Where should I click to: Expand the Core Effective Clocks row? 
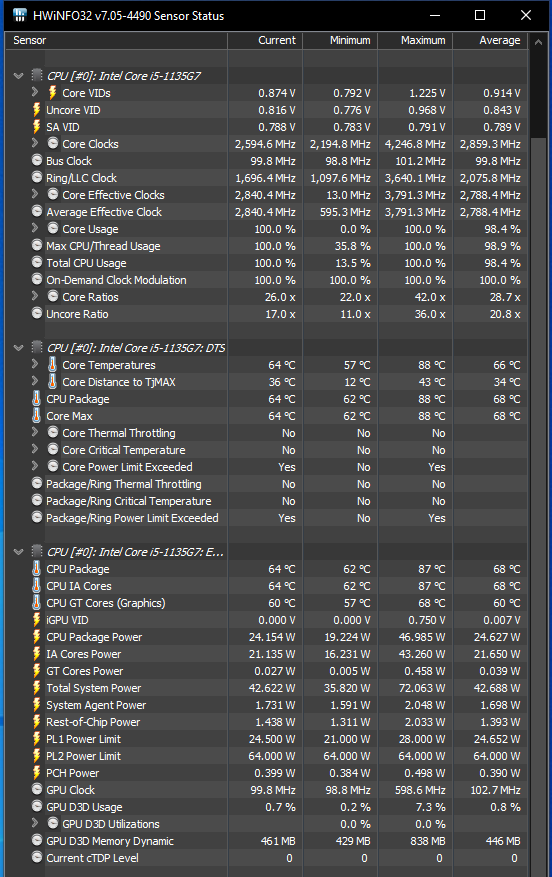(35, 194)
